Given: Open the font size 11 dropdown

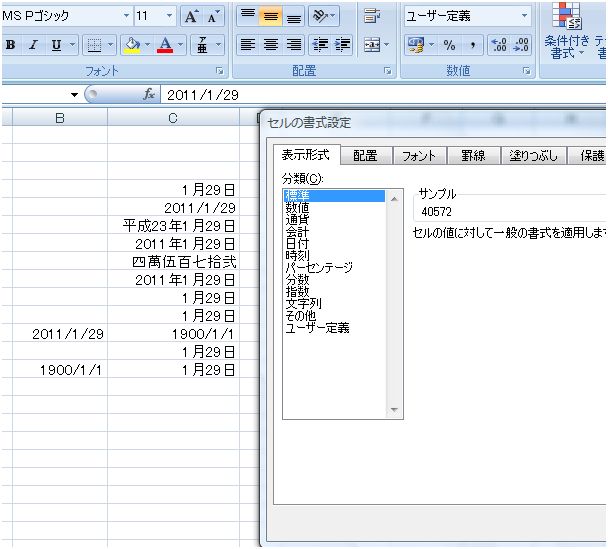Looking at the screenshot, I should (169, 16).
